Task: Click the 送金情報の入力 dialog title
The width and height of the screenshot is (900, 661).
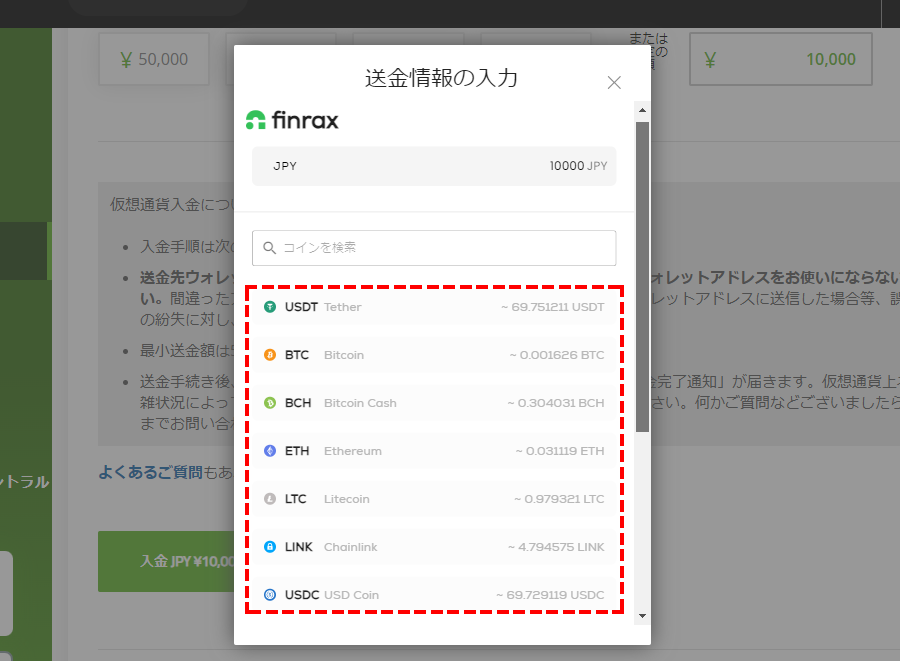Action: (441, 78)
